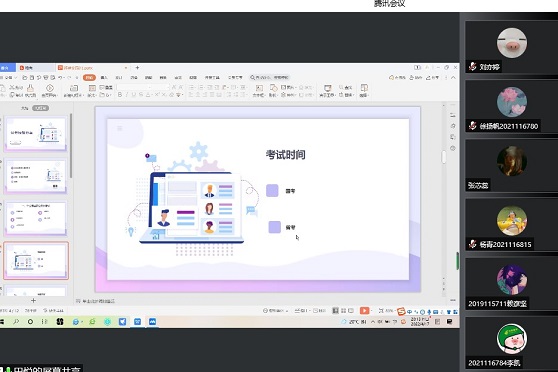Click the slide editor vertical scrollbar thumb
The width and height of the screenshot is (558, 372).
click(x=444, y=157)
